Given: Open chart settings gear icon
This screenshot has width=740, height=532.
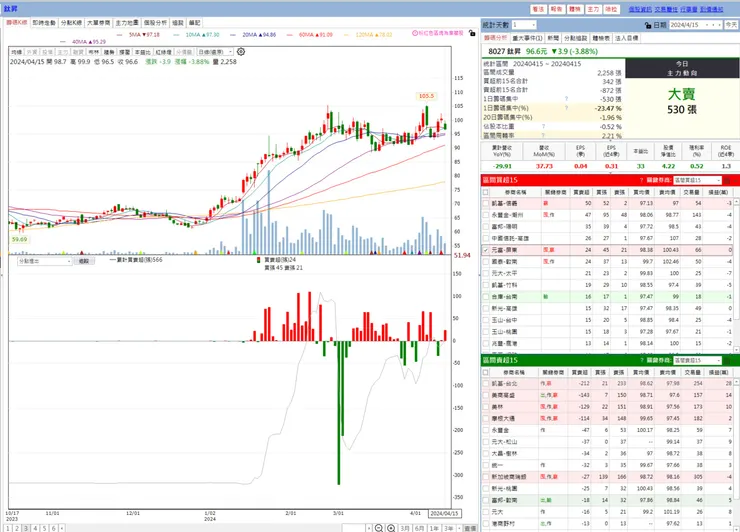Looking at the screenshot, I should coord(241,51).
